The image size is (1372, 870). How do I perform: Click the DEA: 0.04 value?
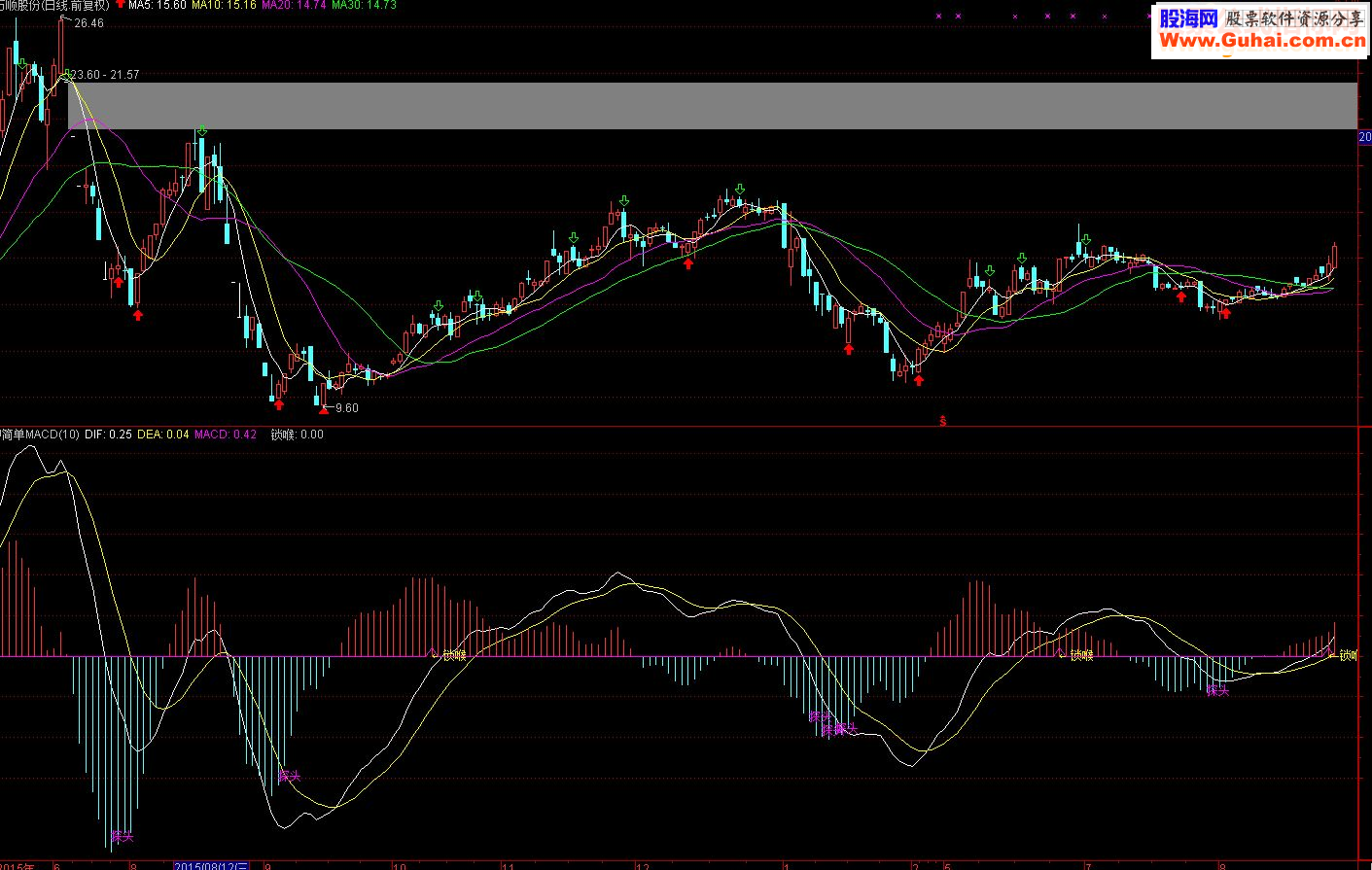coord(163,435)
